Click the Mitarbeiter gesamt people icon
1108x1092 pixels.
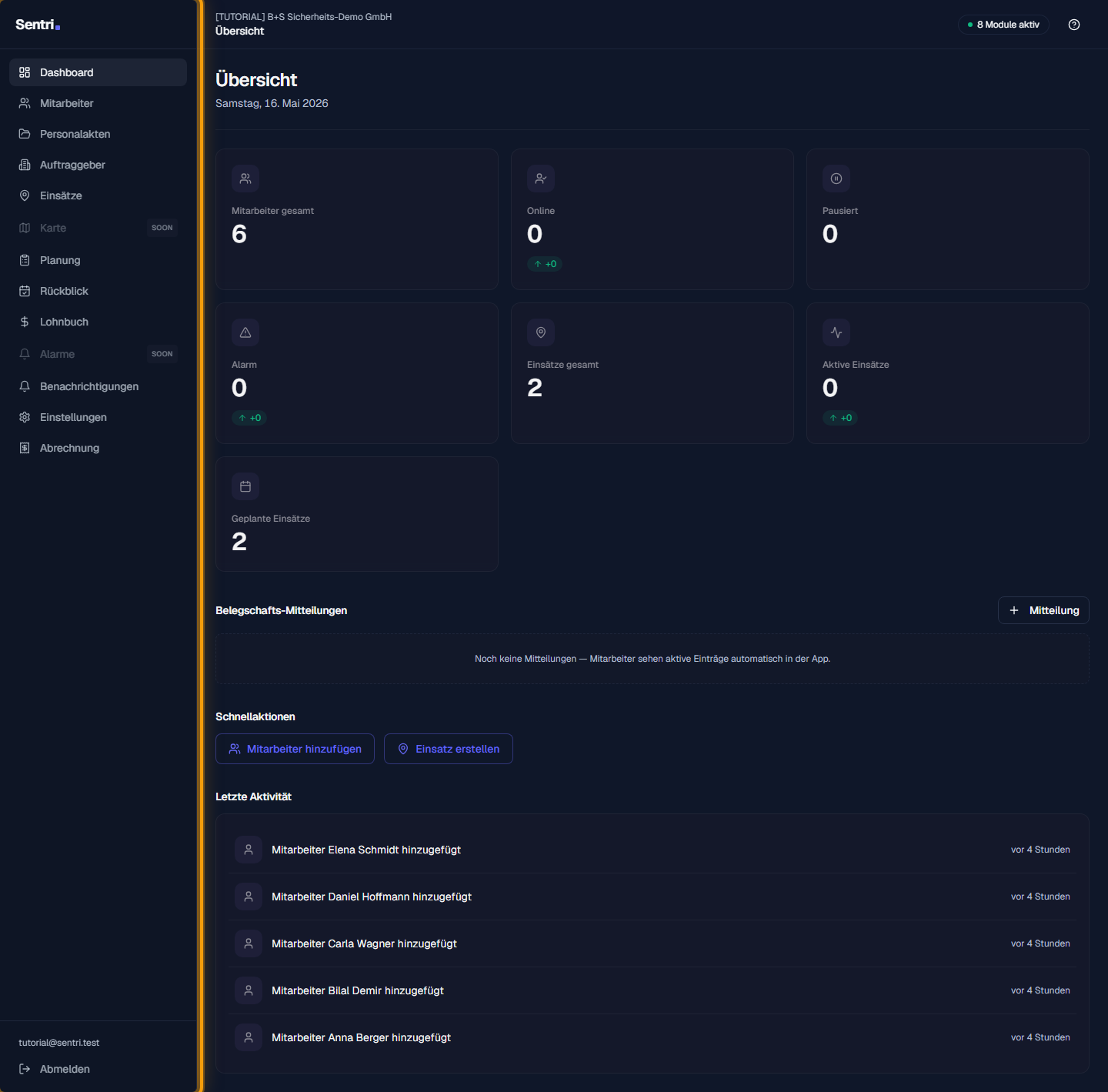[x=245, y=179]
